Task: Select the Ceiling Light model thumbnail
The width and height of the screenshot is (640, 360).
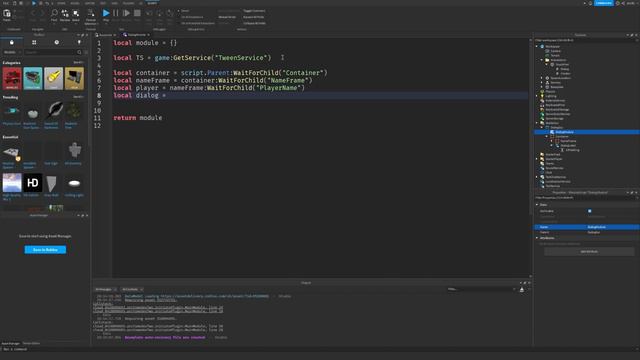Action: [x=74, y=182]
